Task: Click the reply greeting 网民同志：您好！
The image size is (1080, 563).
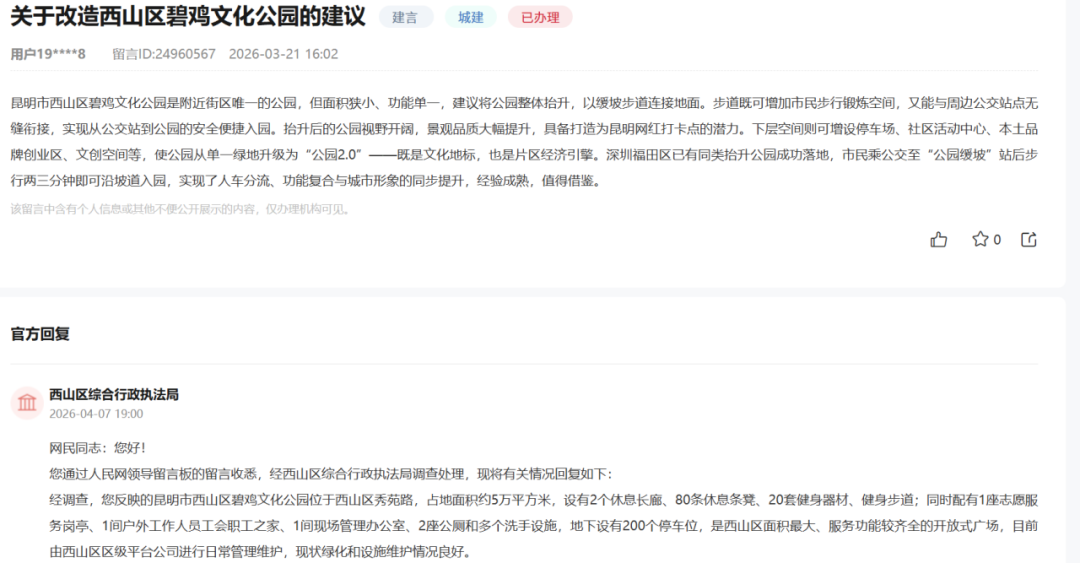Action: (97, 447)
